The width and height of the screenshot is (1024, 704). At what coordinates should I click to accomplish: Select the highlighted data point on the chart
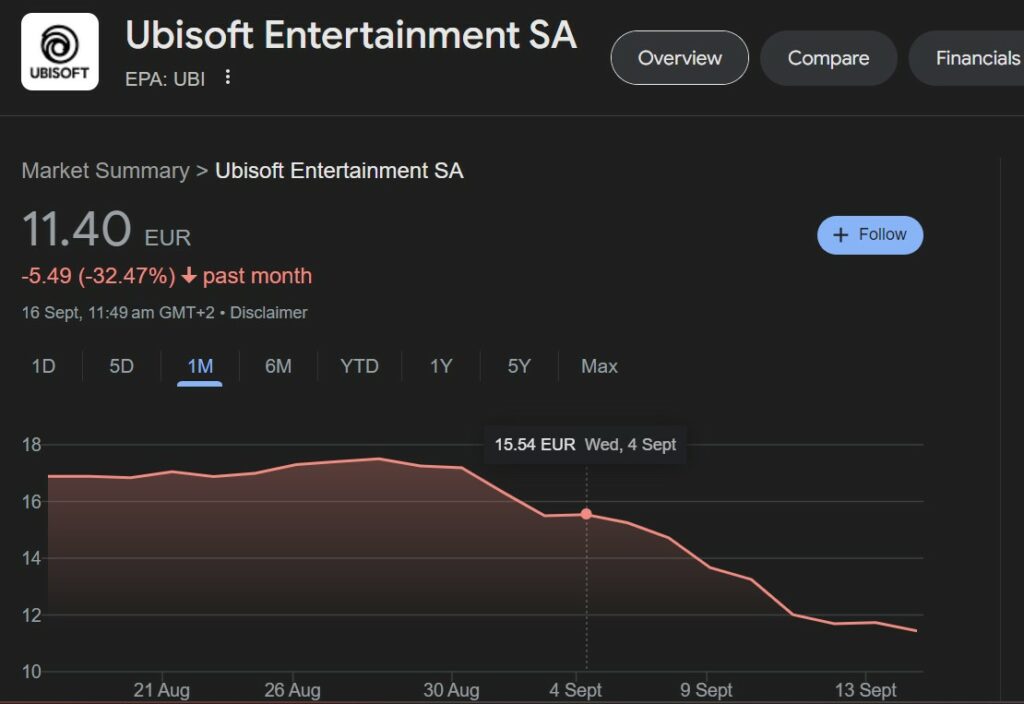pyautogui.click(x=585, y=513)
